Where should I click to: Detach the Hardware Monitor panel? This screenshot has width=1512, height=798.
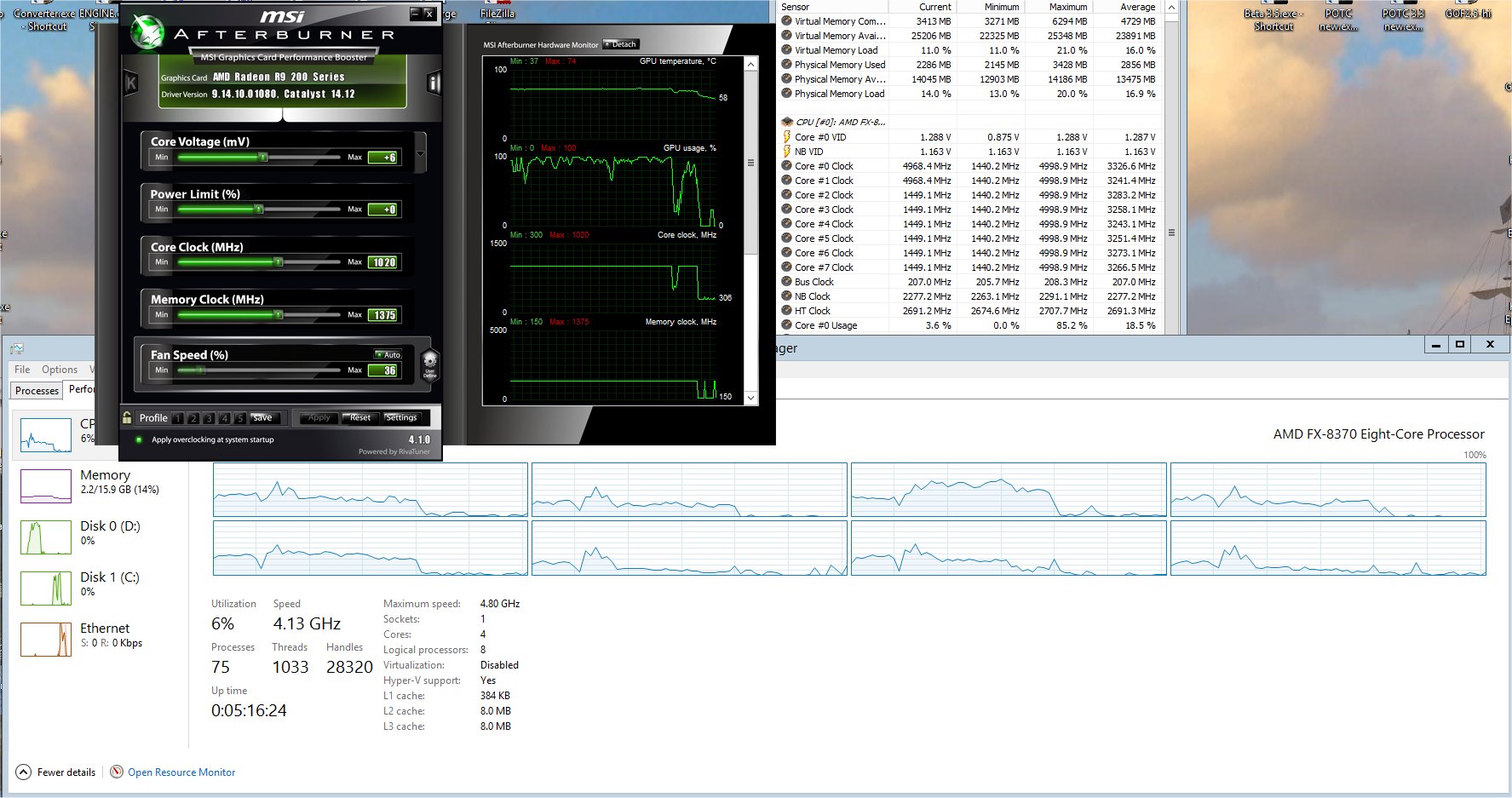(620, 44)
